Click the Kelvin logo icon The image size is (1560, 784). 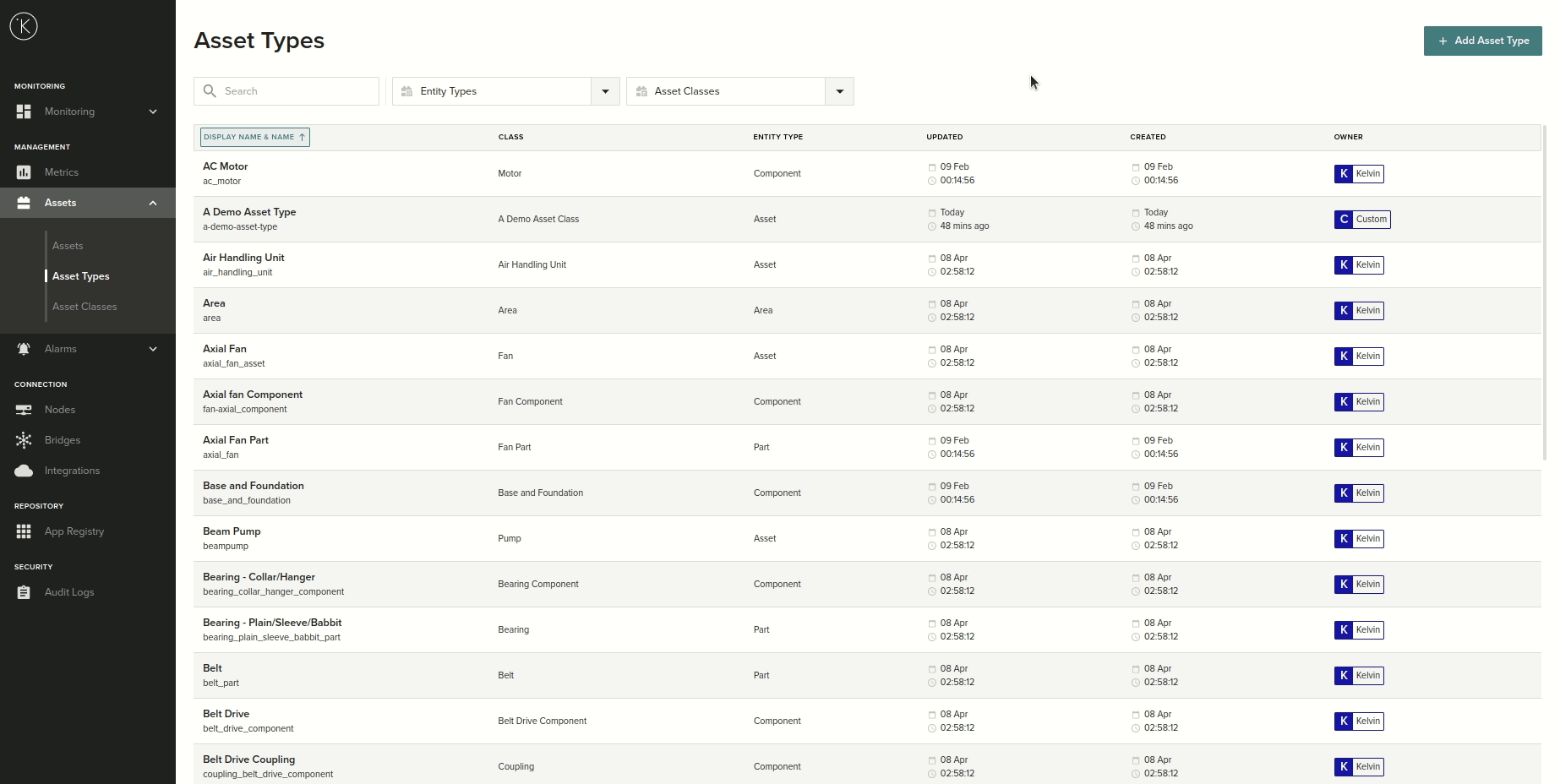(x=24, y=26)
